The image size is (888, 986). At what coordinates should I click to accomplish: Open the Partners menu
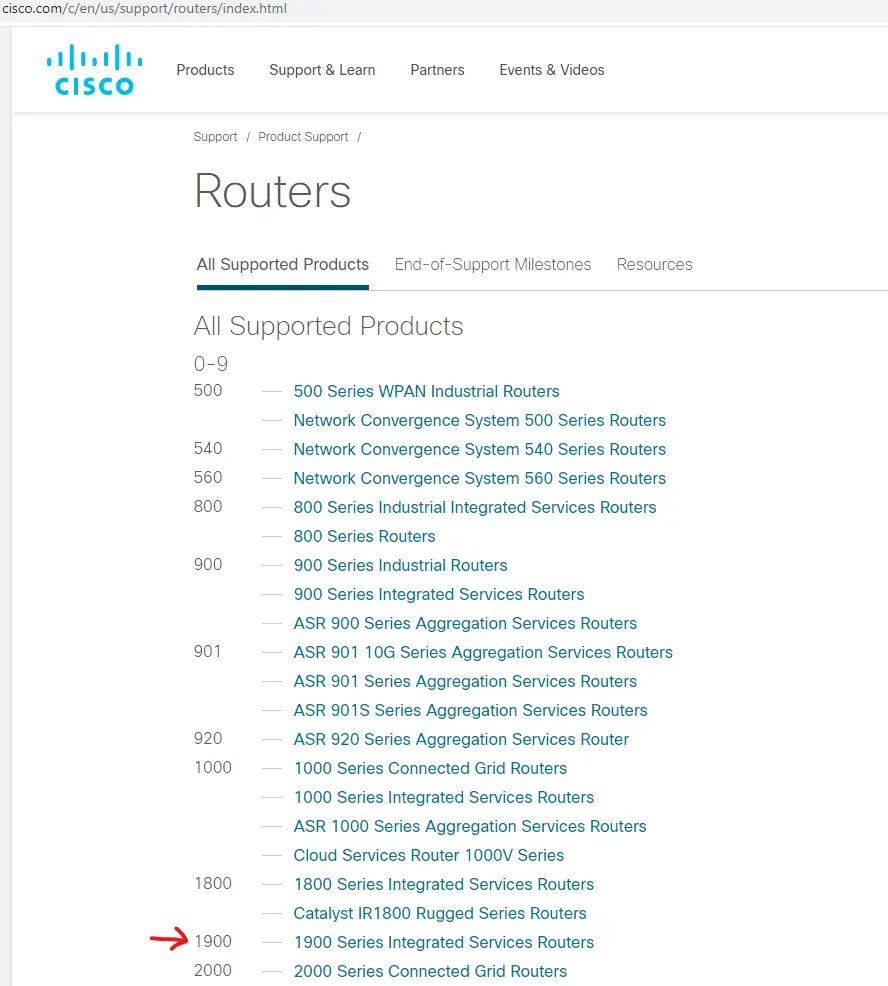pos(437,70)
